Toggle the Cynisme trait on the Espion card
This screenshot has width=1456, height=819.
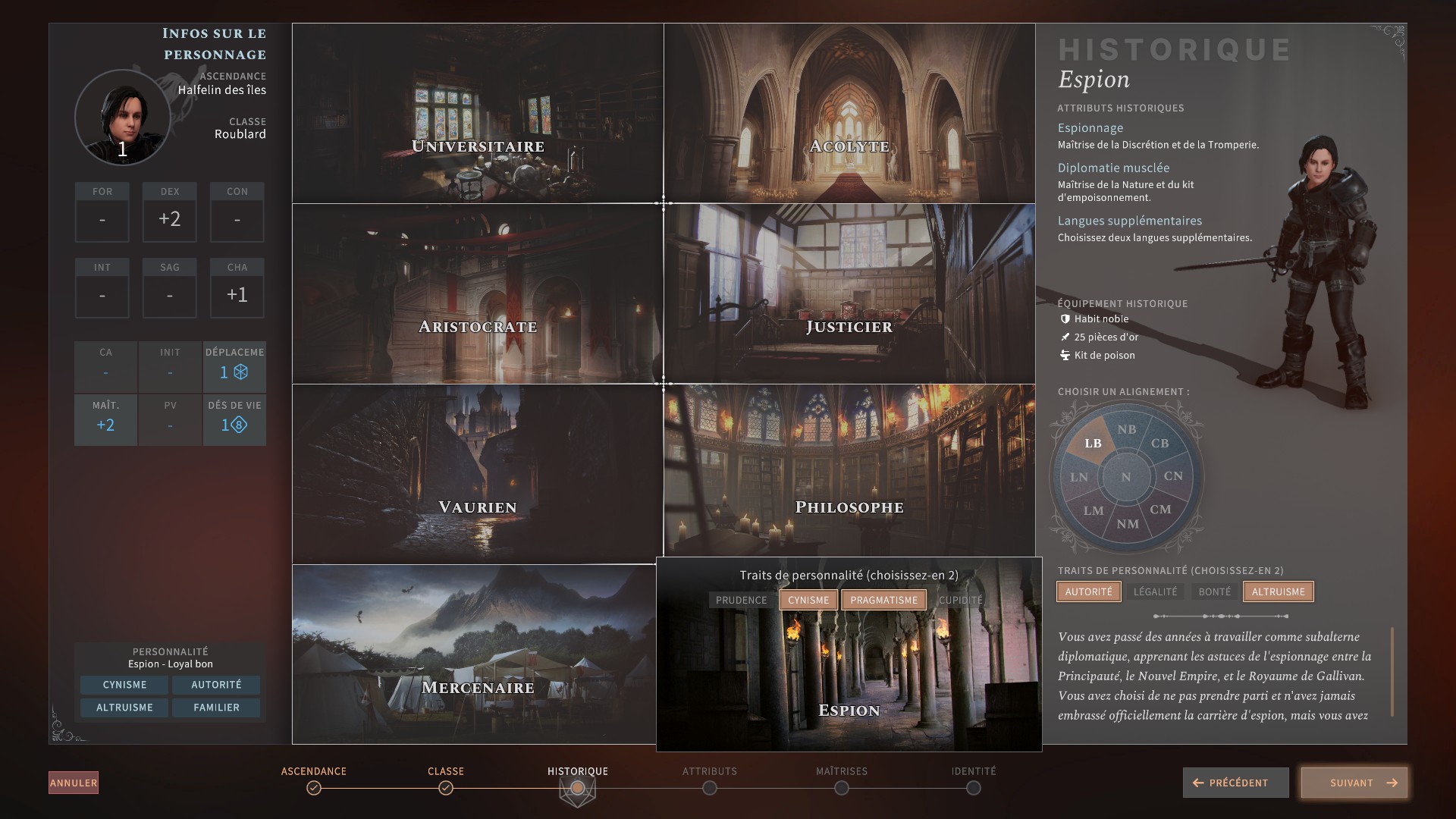pyautogui.click(x=808, y=600)
